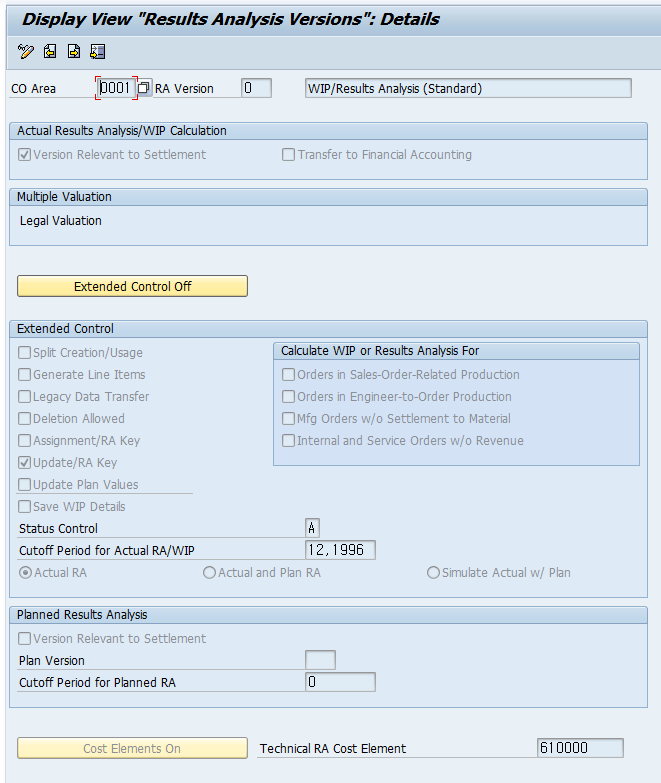Click the Cost Elements On button
Image resolution: width=661 pixels, height=783 pixels.
tap(132, 748)
